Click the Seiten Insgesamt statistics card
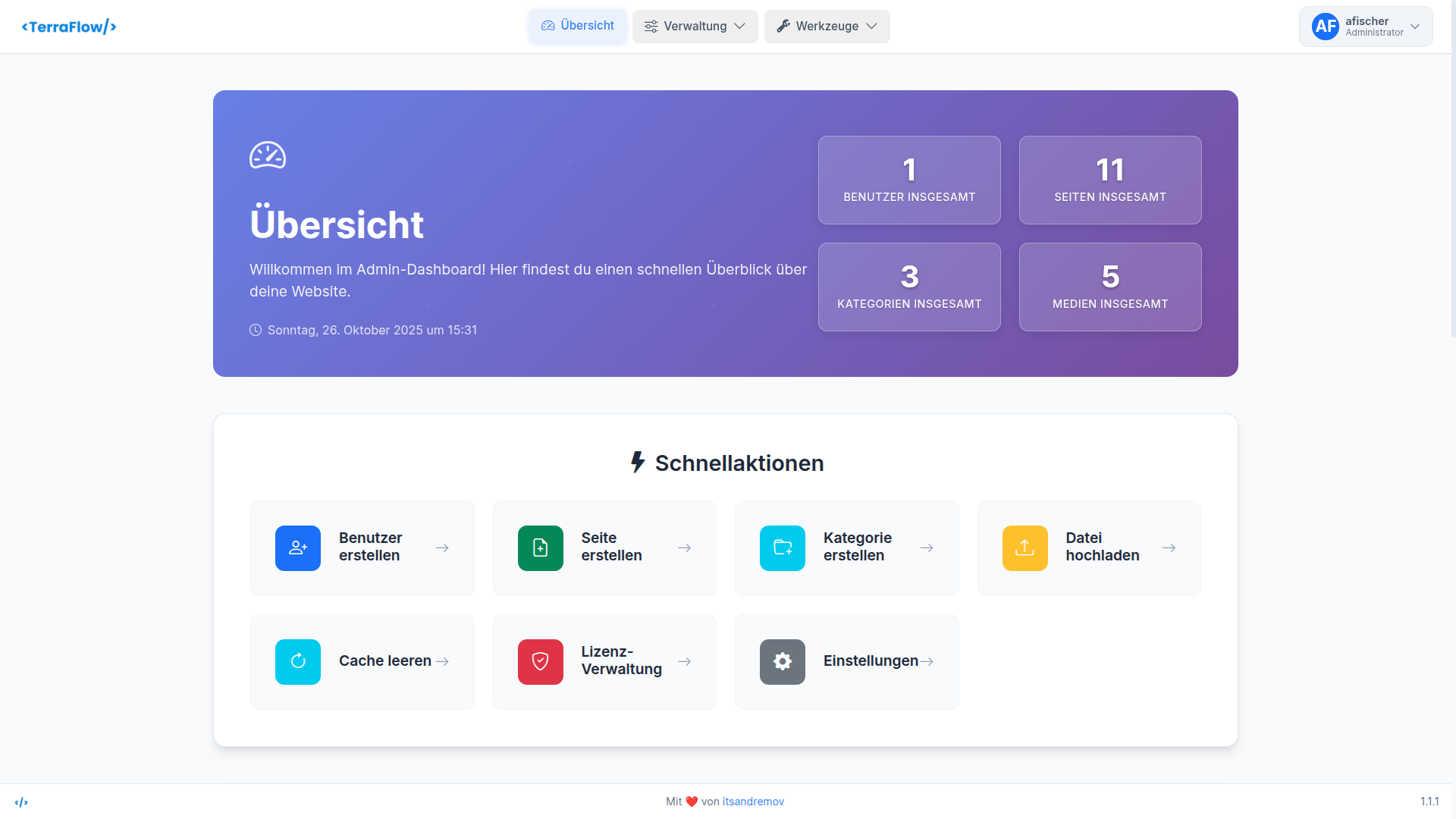 [x=1110, y=180]
